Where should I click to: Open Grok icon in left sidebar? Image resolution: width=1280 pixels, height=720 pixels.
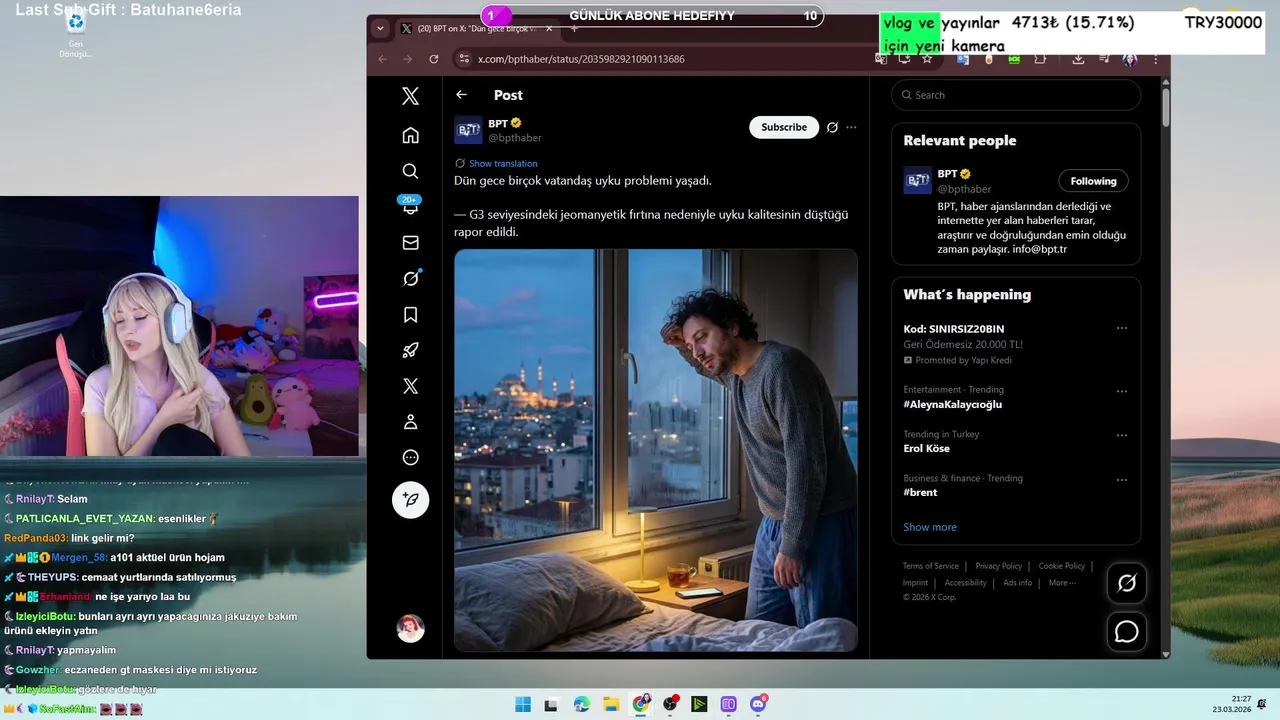[x=410, y=279]
